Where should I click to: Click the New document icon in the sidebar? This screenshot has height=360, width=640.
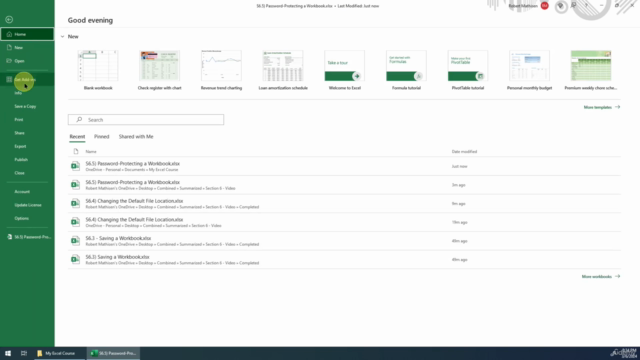[9, 47]
